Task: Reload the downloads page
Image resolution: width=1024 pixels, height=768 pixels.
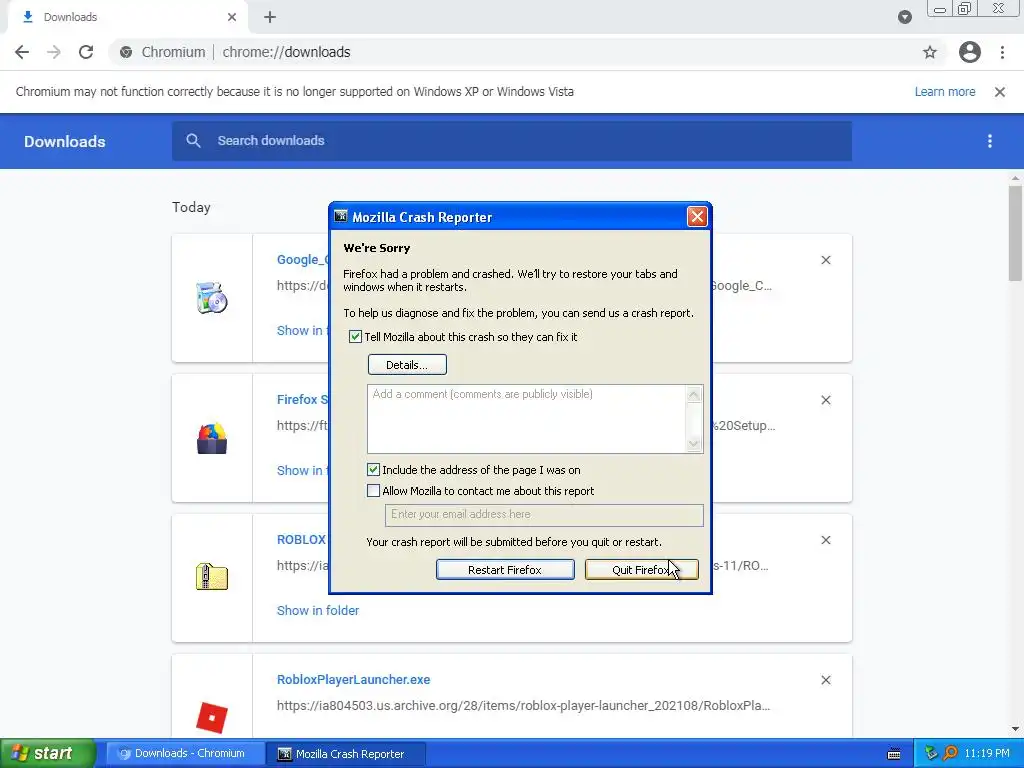Action: click(86, 52)
